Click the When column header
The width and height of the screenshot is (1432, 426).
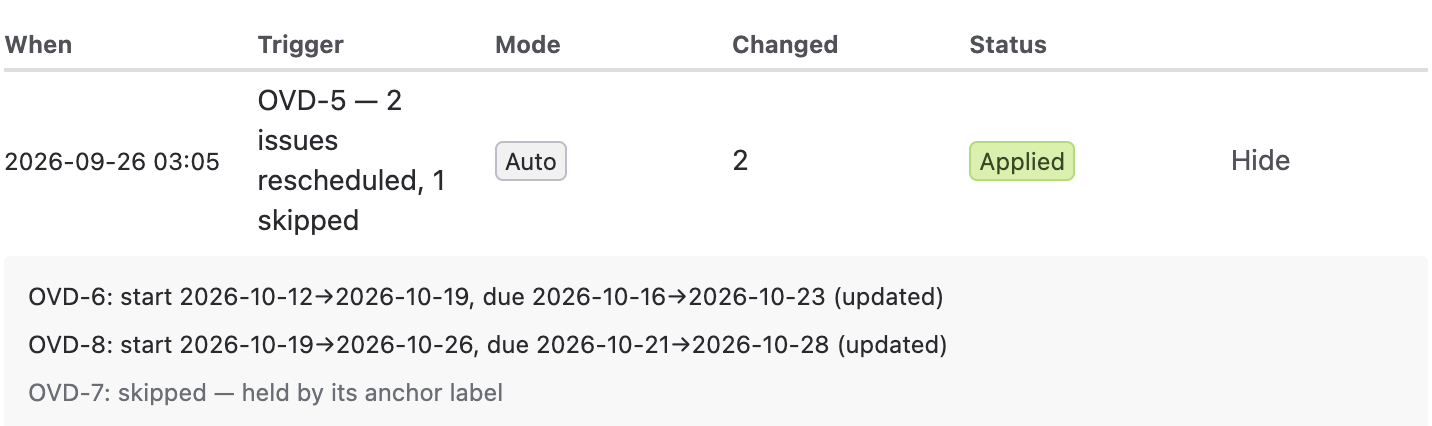[39, 45]
